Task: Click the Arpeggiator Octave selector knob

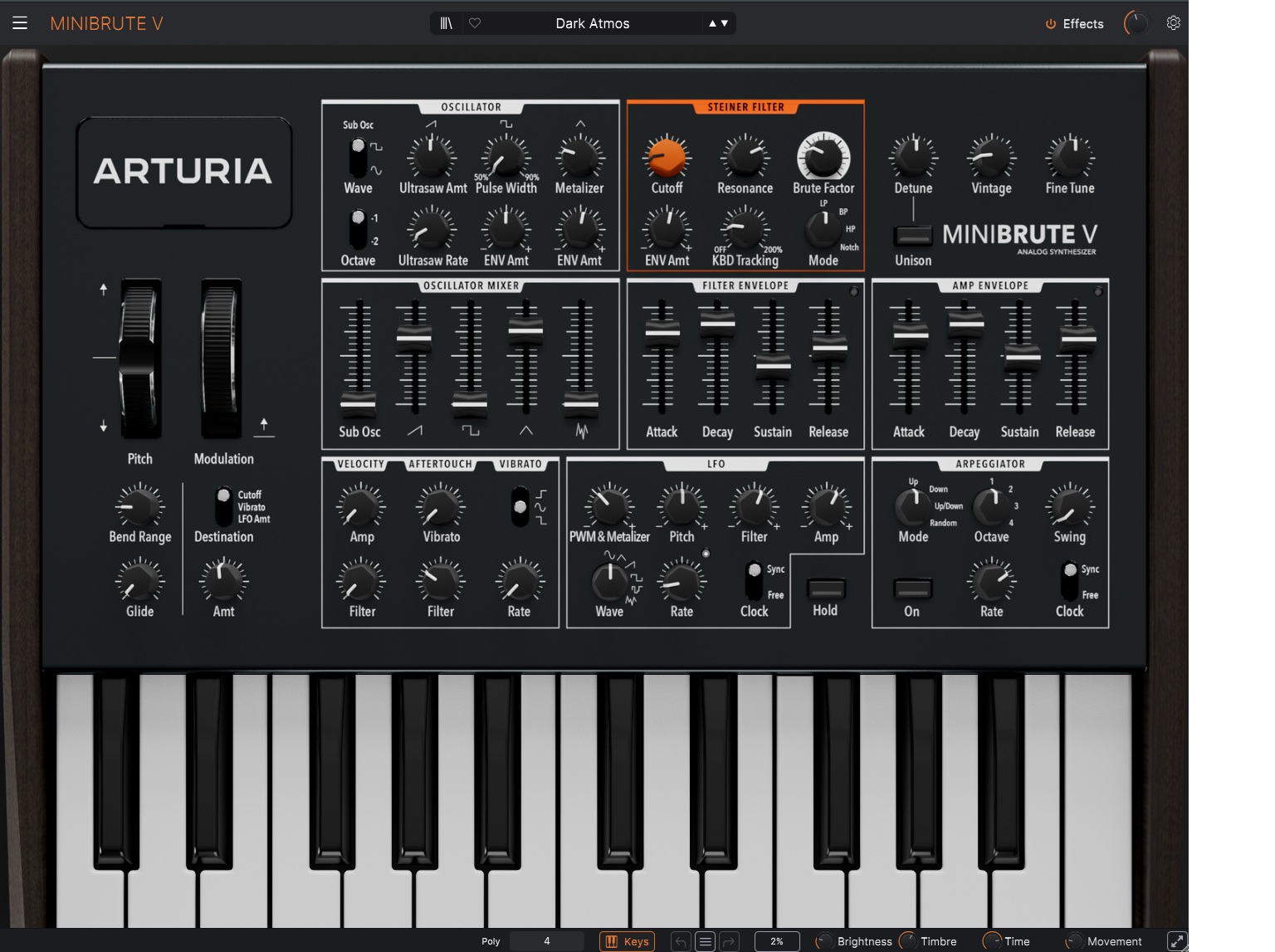Action: click(990, 507)
